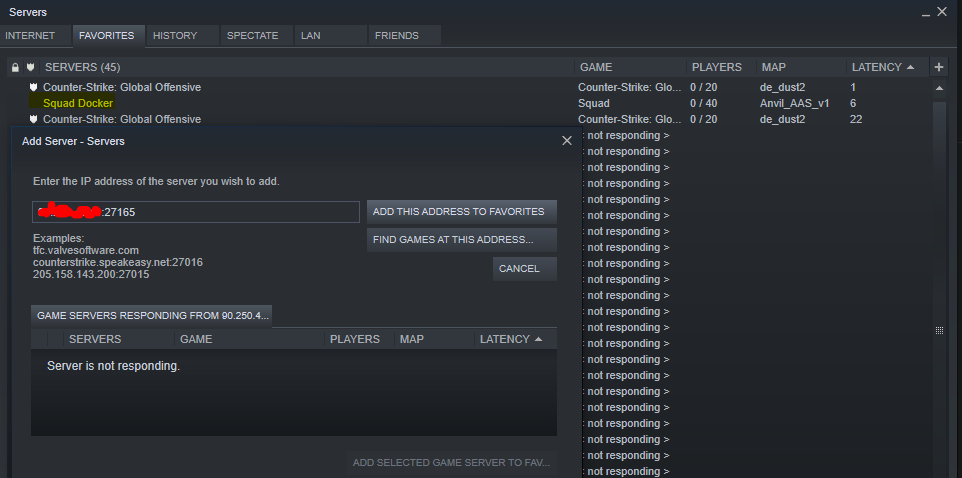
Task: Select the Squad Docker server row
Action: point(469,103)
